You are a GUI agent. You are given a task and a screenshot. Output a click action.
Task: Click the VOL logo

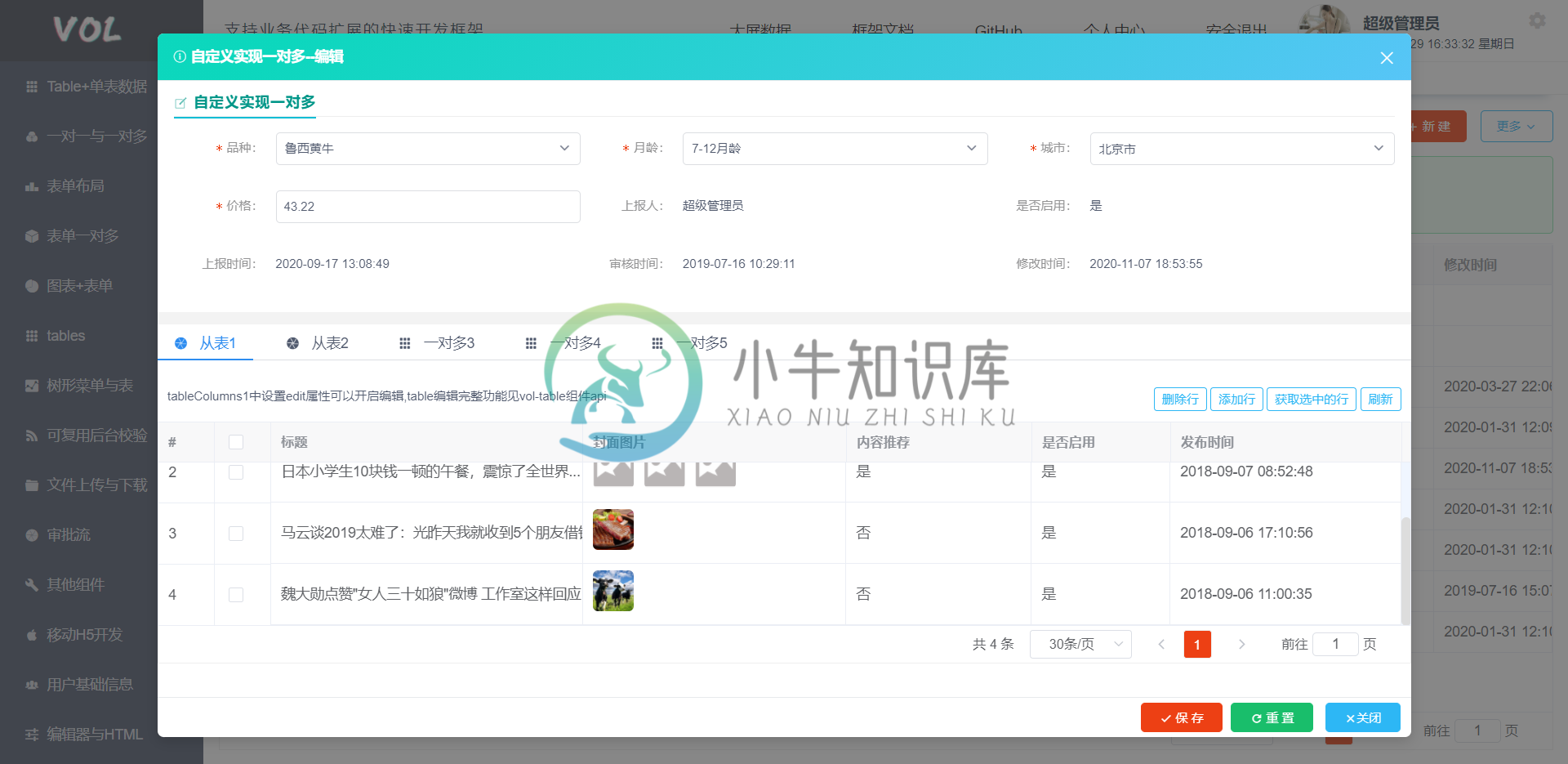[87, 30]
